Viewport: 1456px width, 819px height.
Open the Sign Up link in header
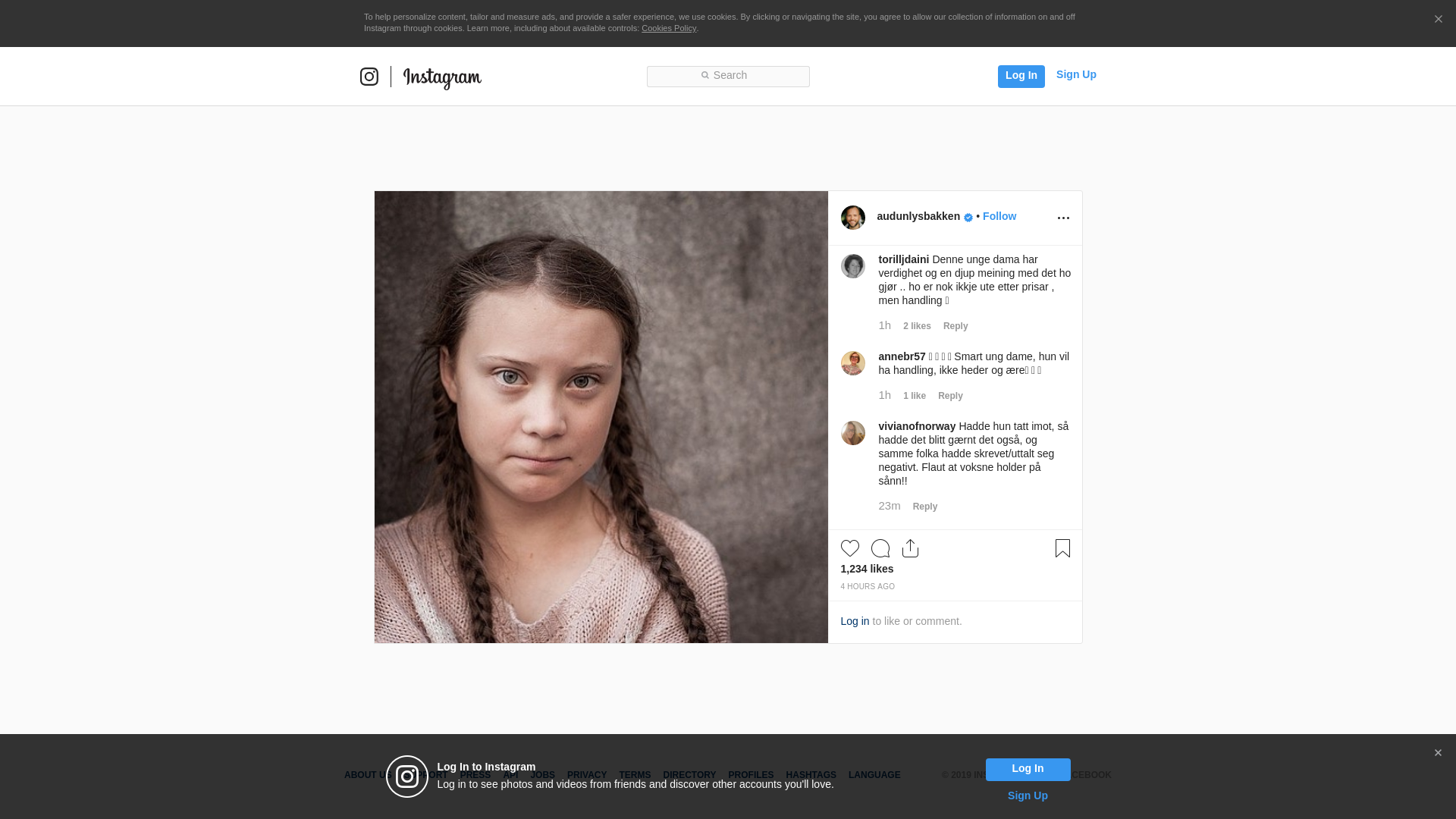[1076, 74]
